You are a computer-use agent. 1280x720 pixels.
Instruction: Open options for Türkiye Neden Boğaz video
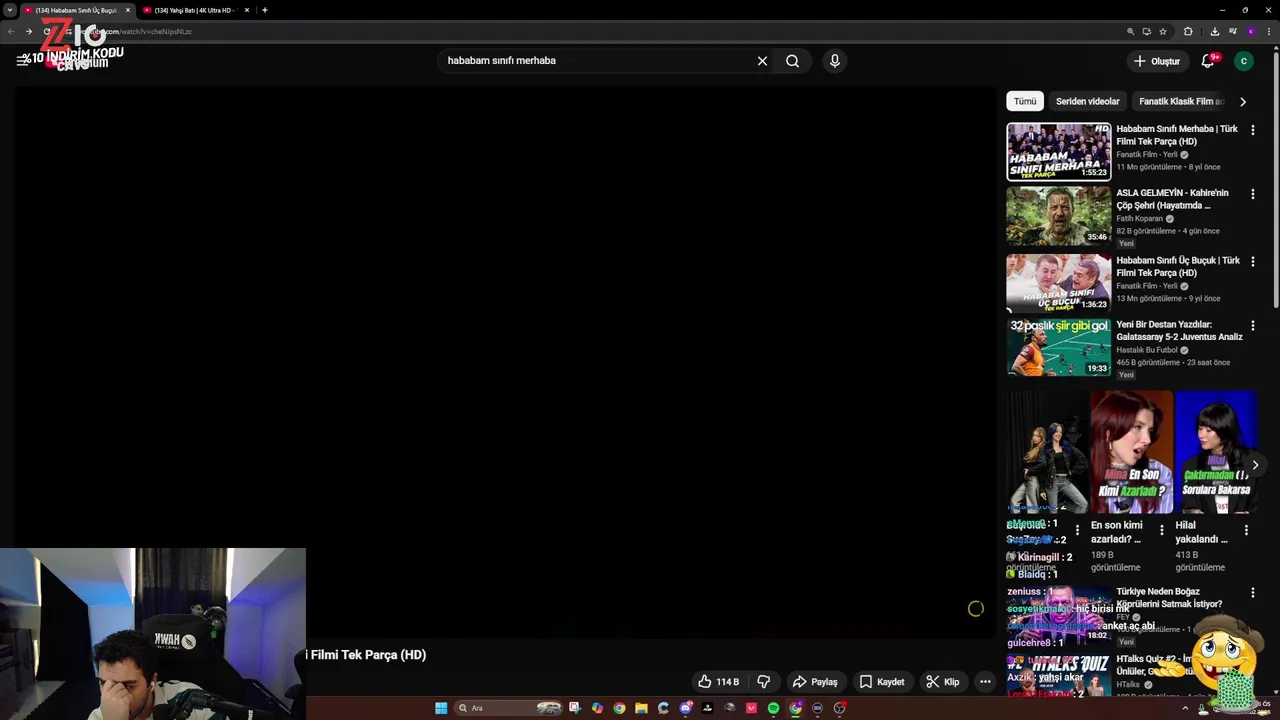tap(1253, 592)
